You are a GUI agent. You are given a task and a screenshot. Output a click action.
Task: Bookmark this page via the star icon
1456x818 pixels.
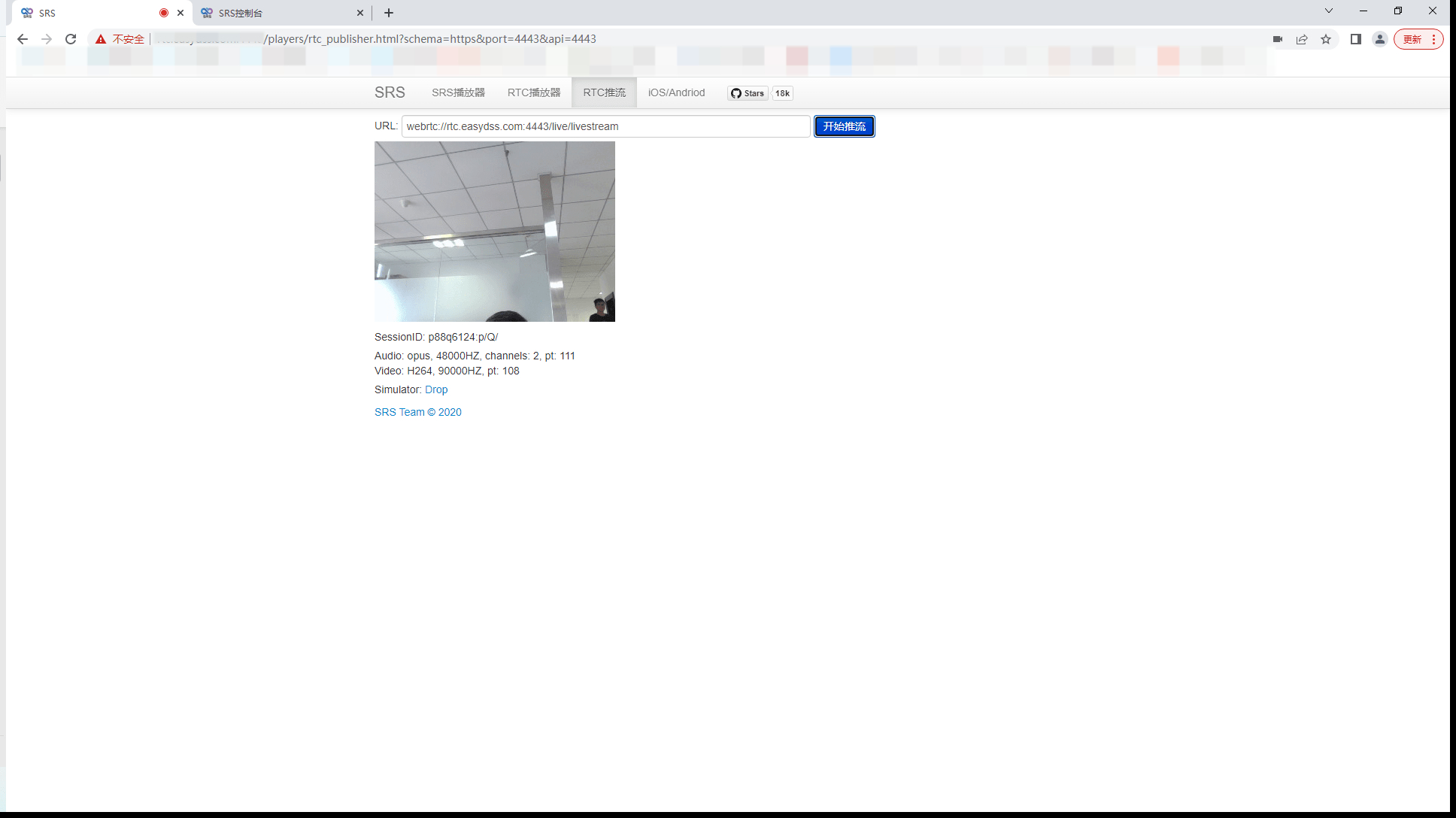[x=1326, y=39]
